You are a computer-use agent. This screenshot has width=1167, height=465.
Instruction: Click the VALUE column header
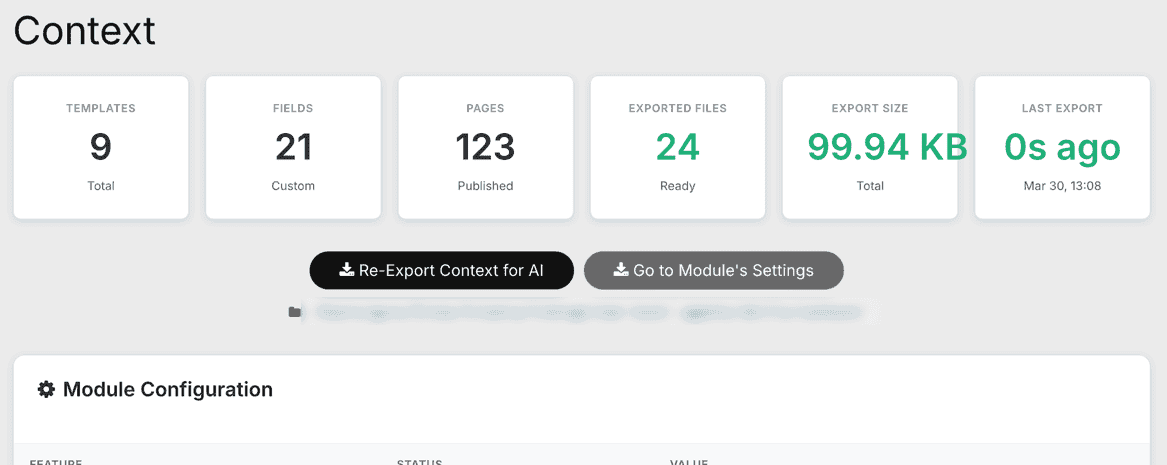[689, 462]
